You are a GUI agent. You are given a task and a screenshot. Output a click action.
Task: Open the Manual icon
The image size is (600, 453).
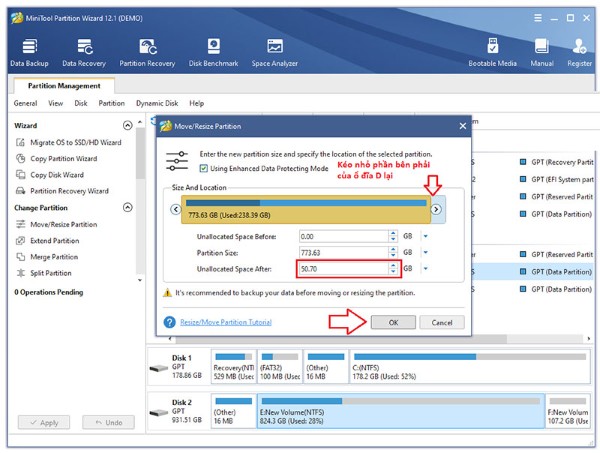pyautogui.click(x=542, y=52)
